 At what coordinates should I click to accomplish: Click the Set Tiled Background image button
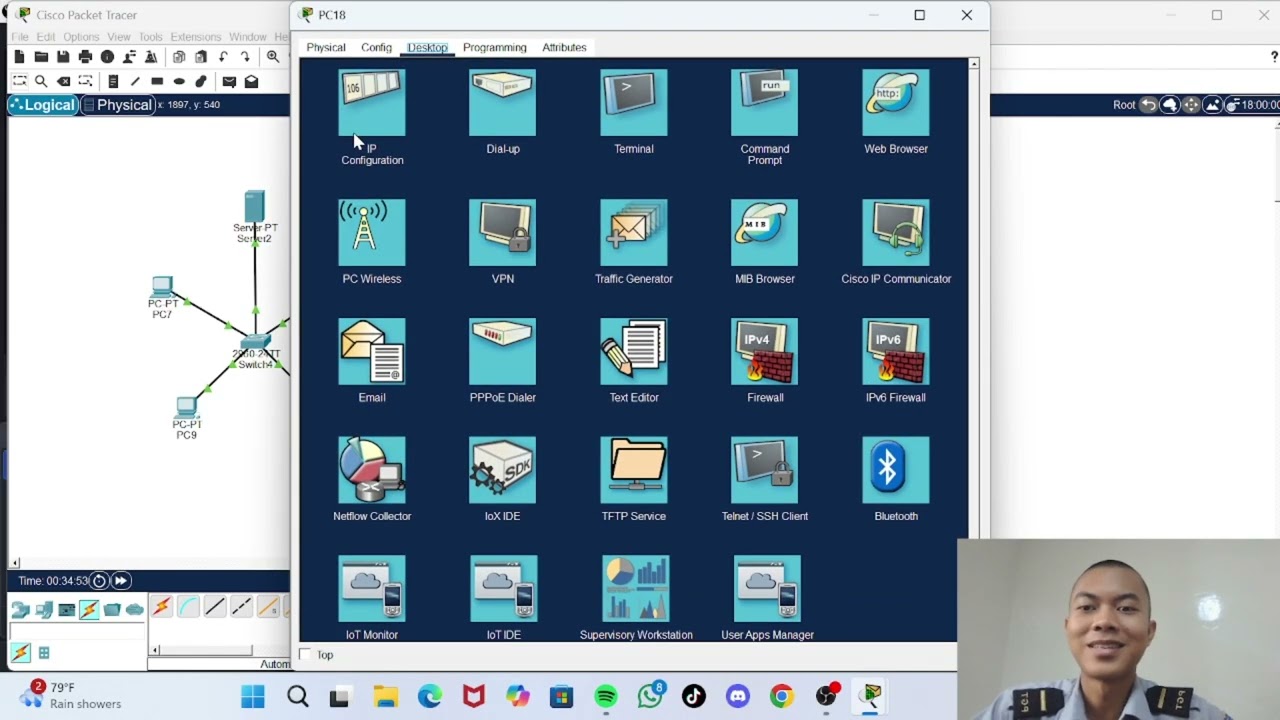(x=1212, y=105)
